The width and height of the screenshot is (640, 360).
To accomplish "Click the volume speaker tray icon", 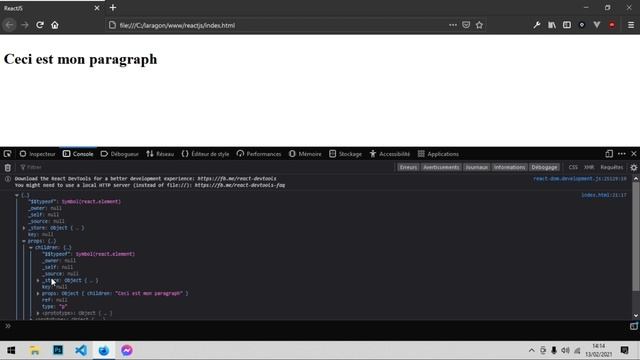I will pos(565,350).
